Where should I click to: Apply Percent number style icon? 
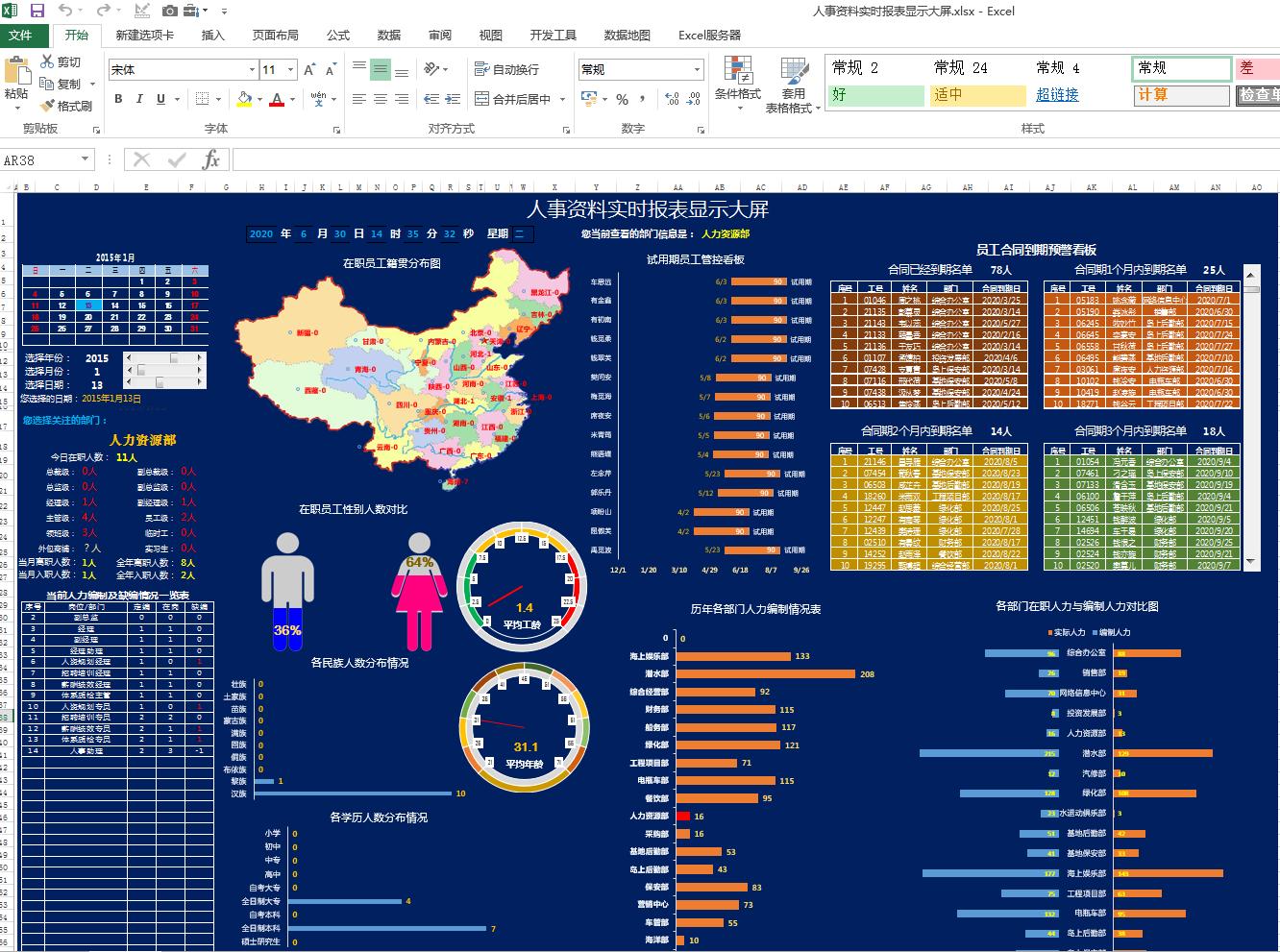click(x=621, y=98)
